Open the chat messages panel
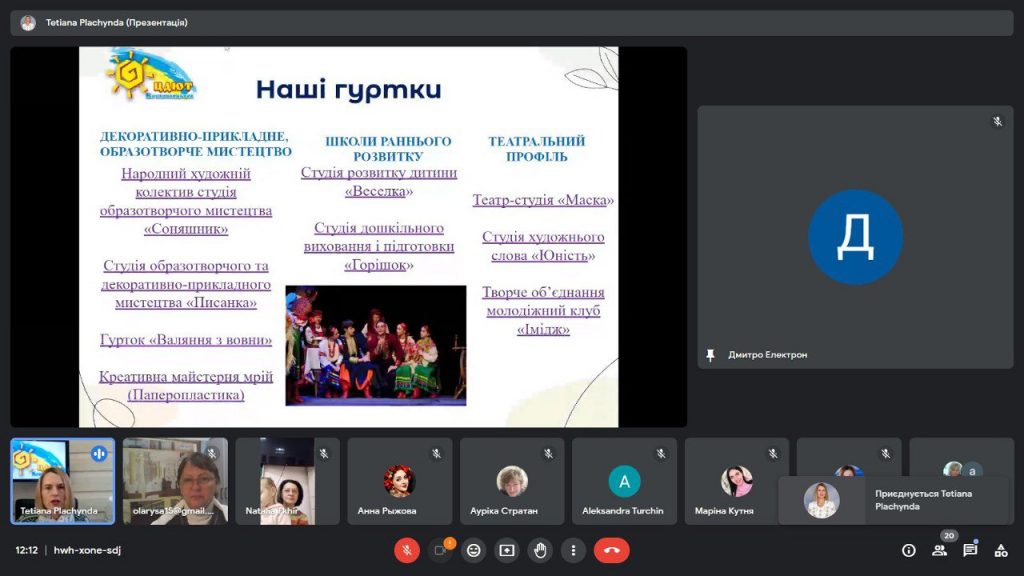 click(970, 550)
